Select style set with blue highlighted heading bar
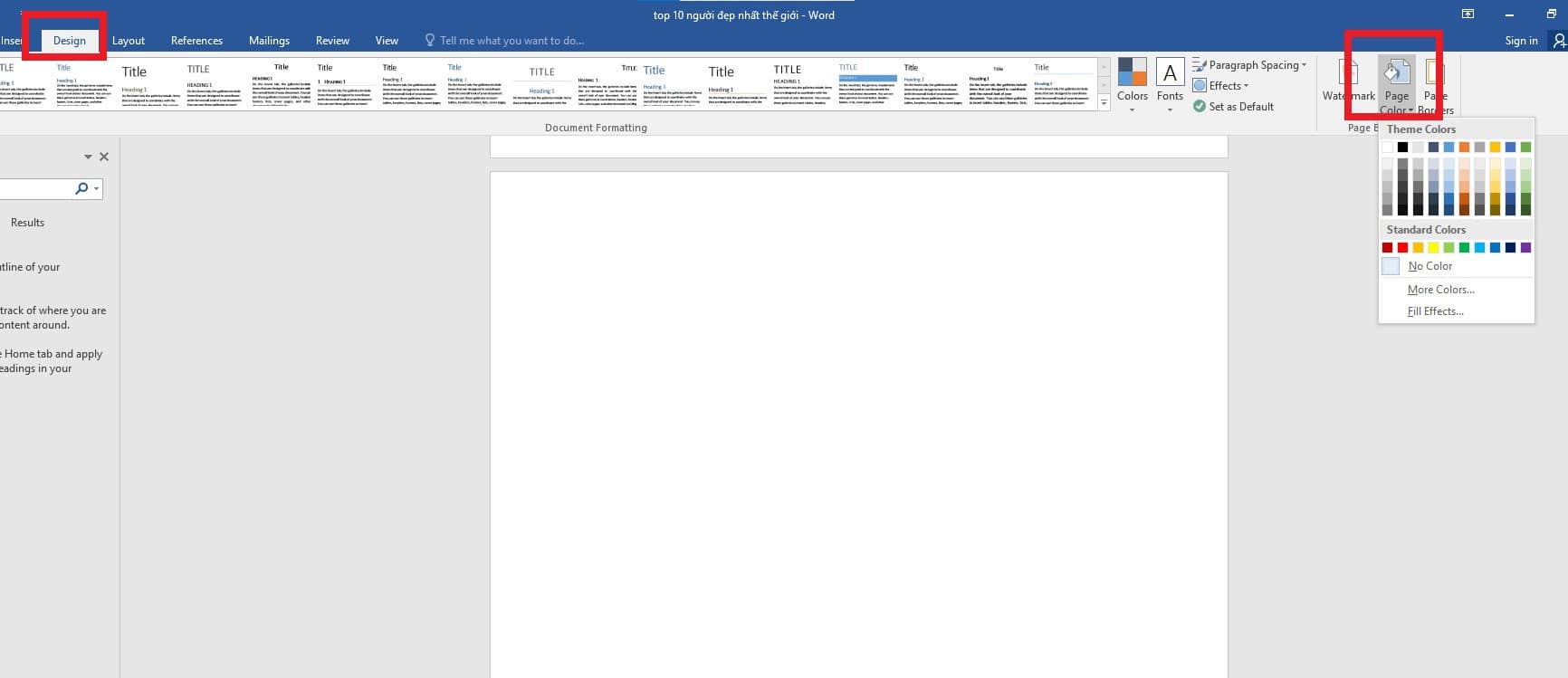 (867, 84)
